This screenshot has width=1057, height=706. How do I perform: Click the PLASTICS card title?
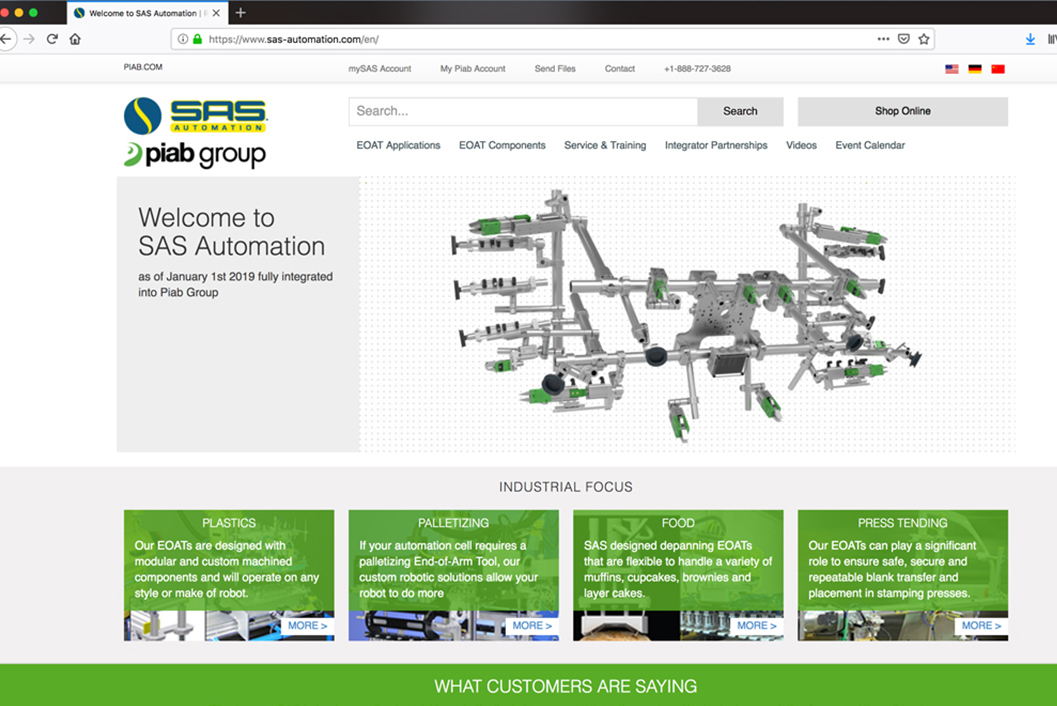pyautogui.click(x=229, y=523)
